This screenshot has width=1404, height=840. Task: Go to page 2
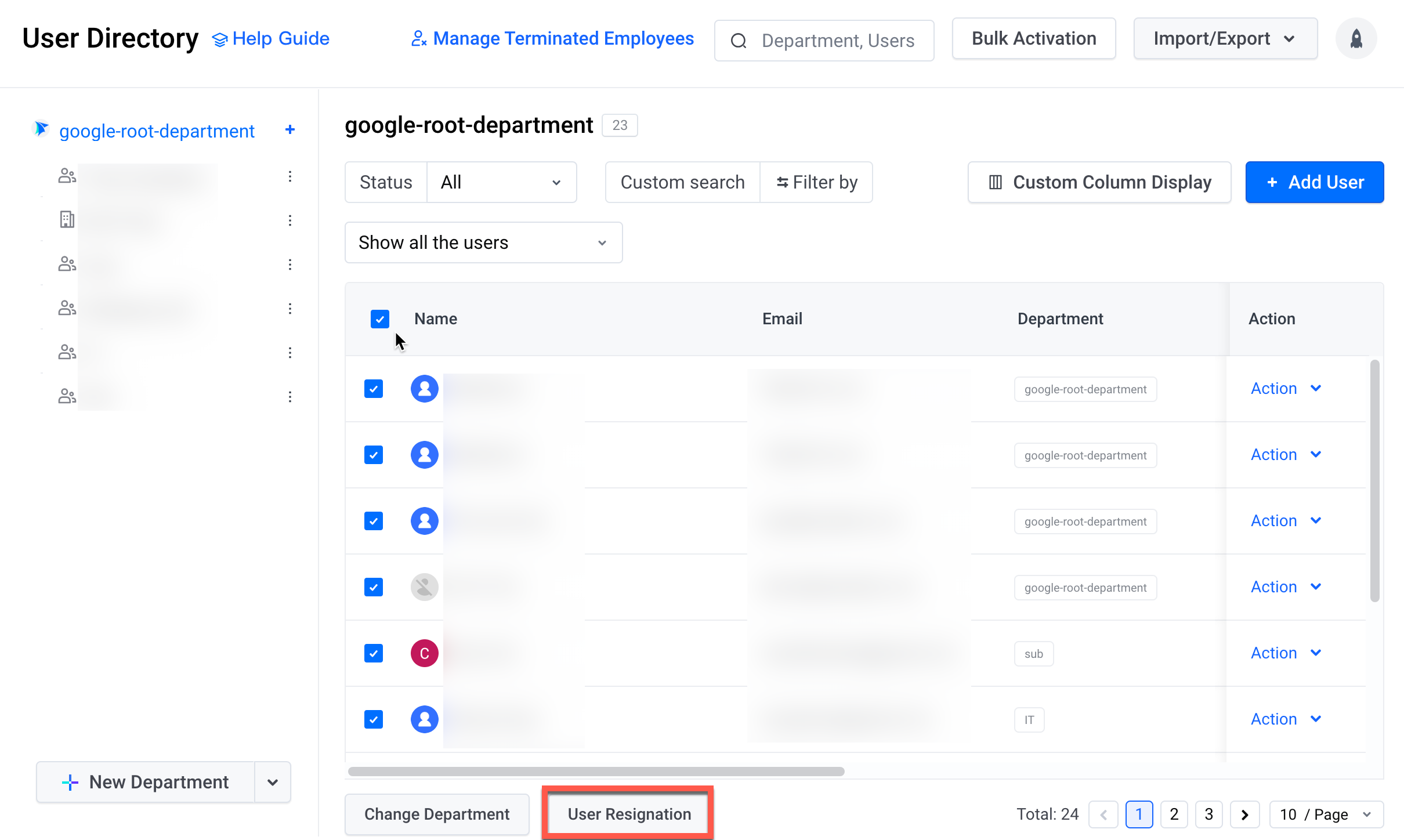click(1174, 814)
